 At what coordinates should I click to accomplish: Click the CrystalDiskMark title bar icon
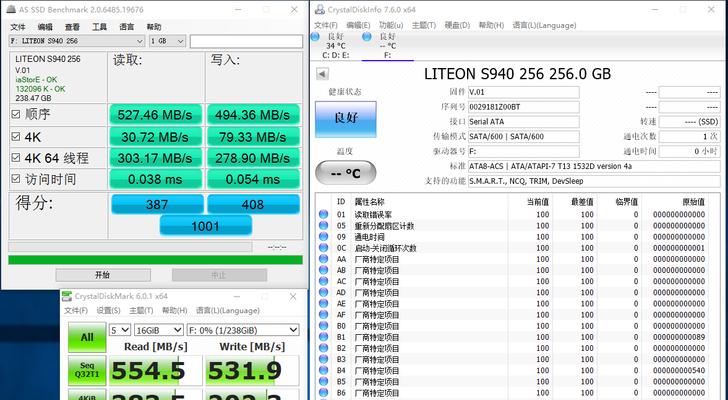coord(67,296)
